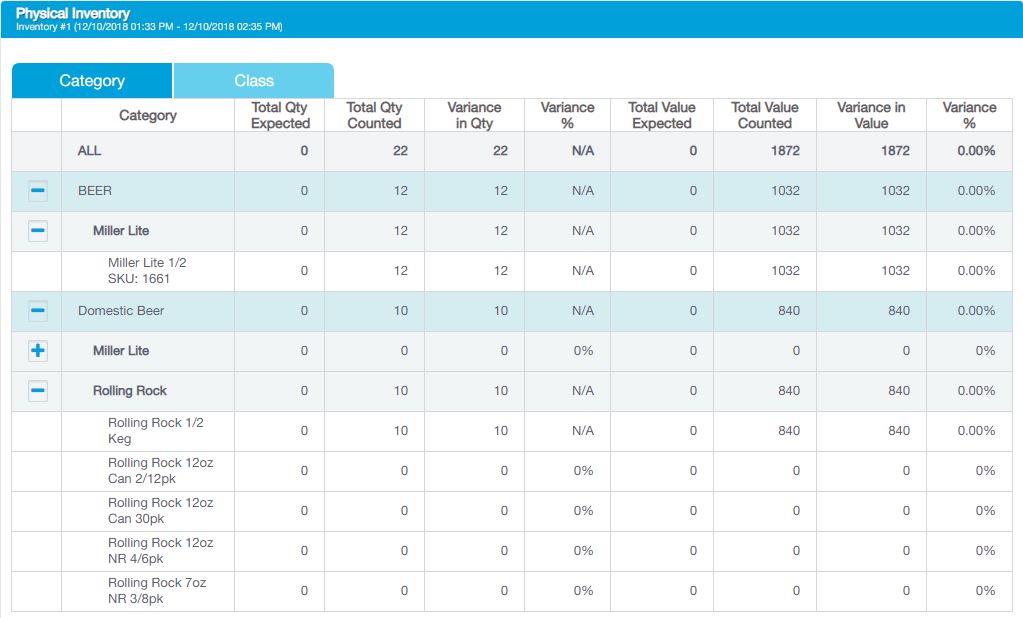
Task: Collapse the BEER category row
Action: pos(38,191)
